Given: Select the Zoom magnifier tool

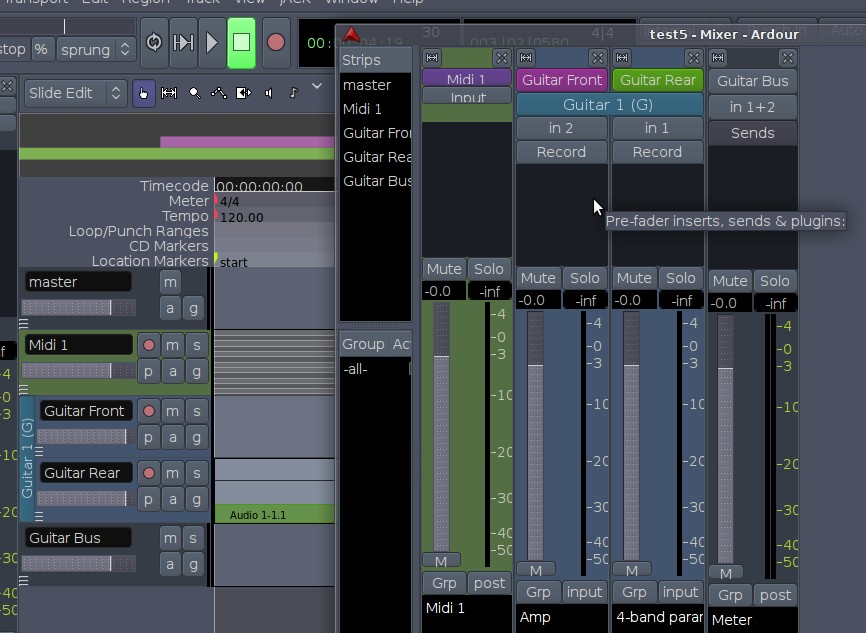Looking at the screenshot, I should coord(194,93).
